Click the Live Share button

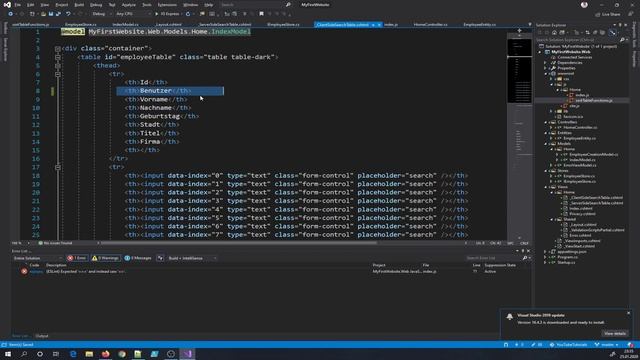[608, 14]
